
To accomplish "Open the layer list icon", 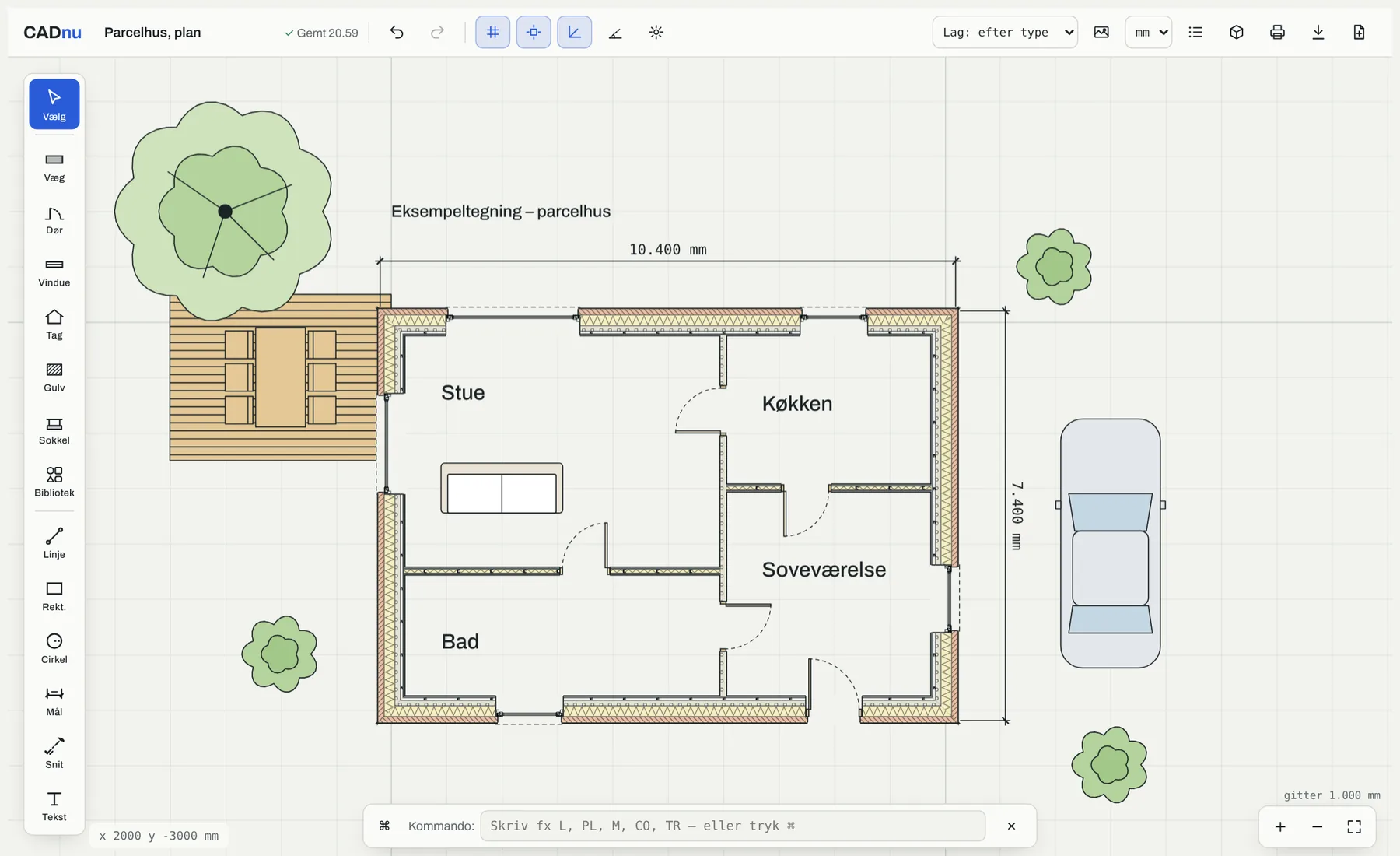I will (1195, 32).
